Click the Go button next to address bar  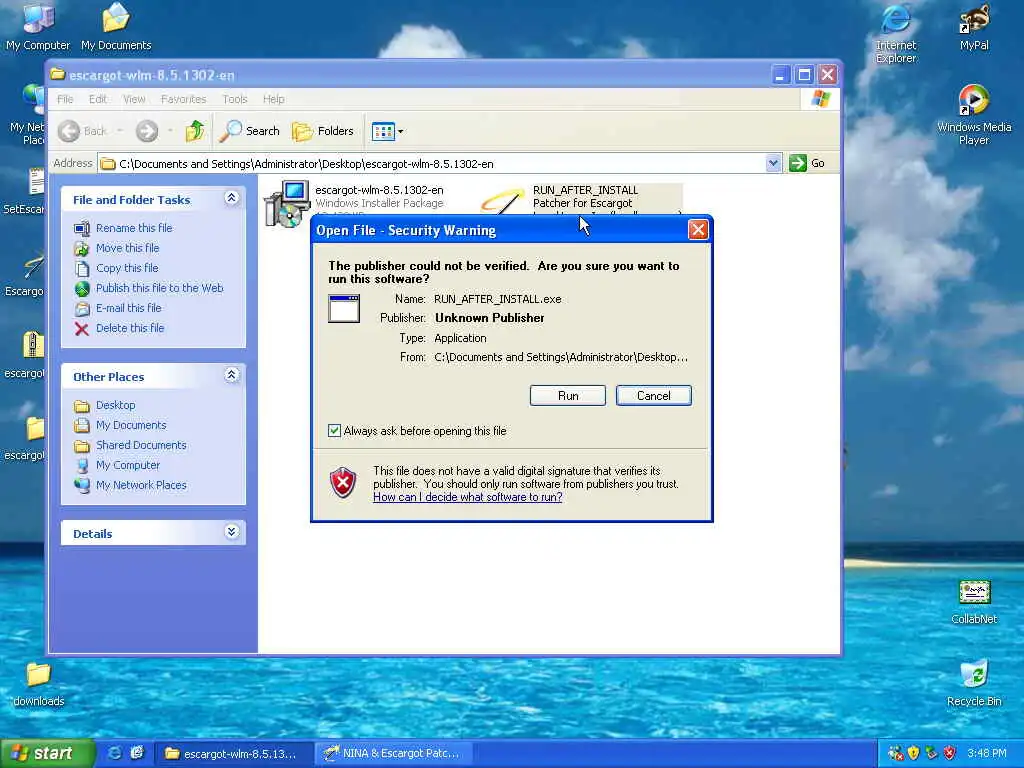coord(807,163)
